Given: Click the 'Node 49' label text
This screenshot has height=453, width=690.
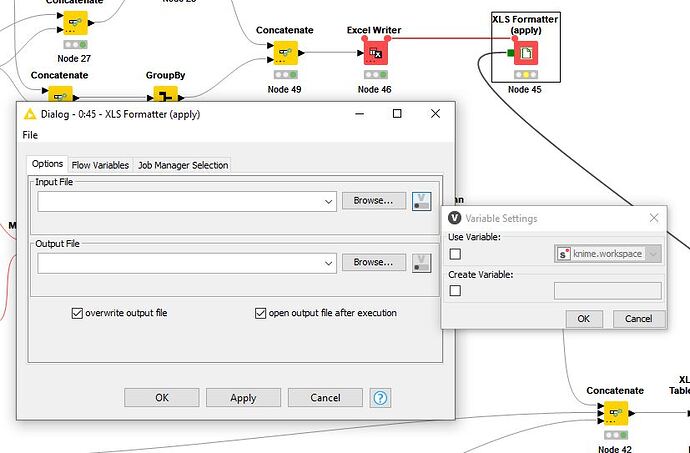Looking at the screenshot, I should (284, 89).
